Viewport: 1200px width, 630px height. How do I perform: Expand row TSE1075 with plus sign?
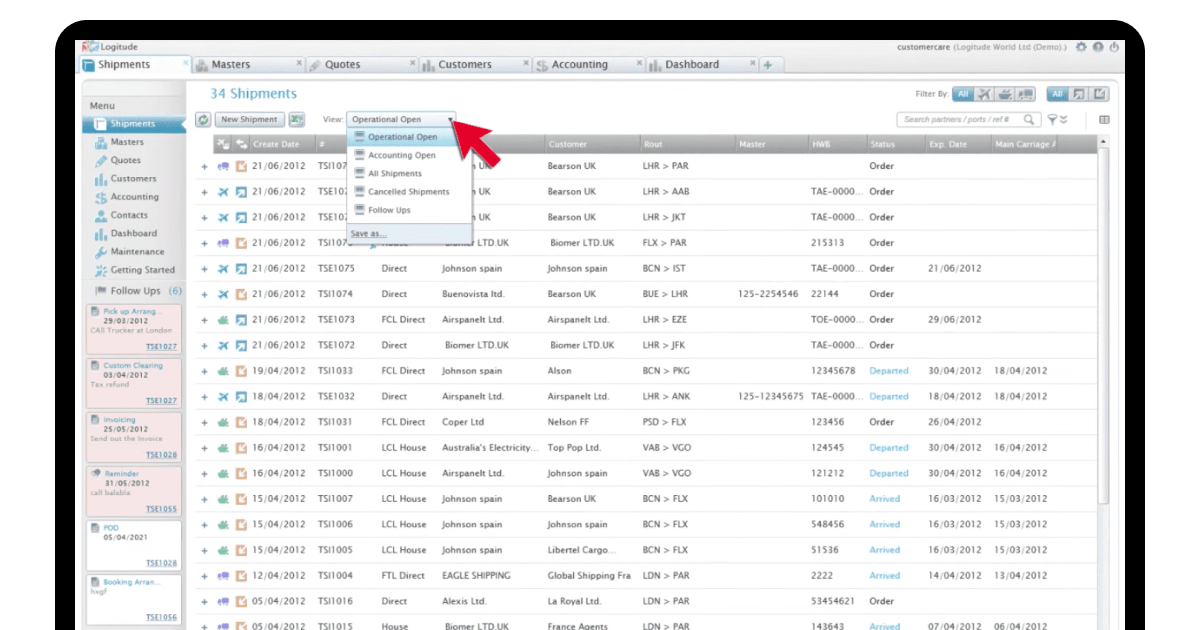point(205,269)
